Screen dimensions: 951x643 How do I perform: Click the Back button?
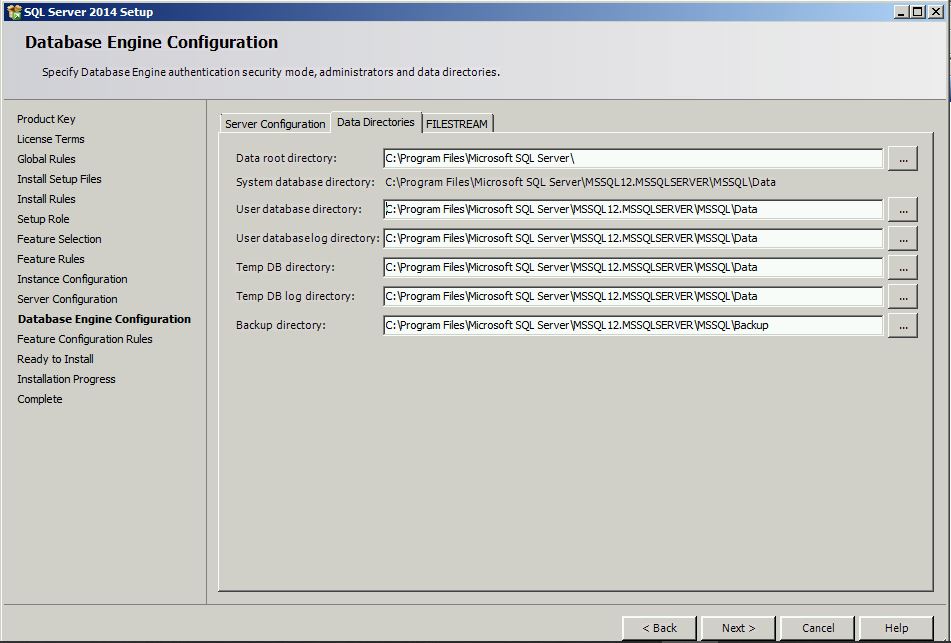click(660, 628)
